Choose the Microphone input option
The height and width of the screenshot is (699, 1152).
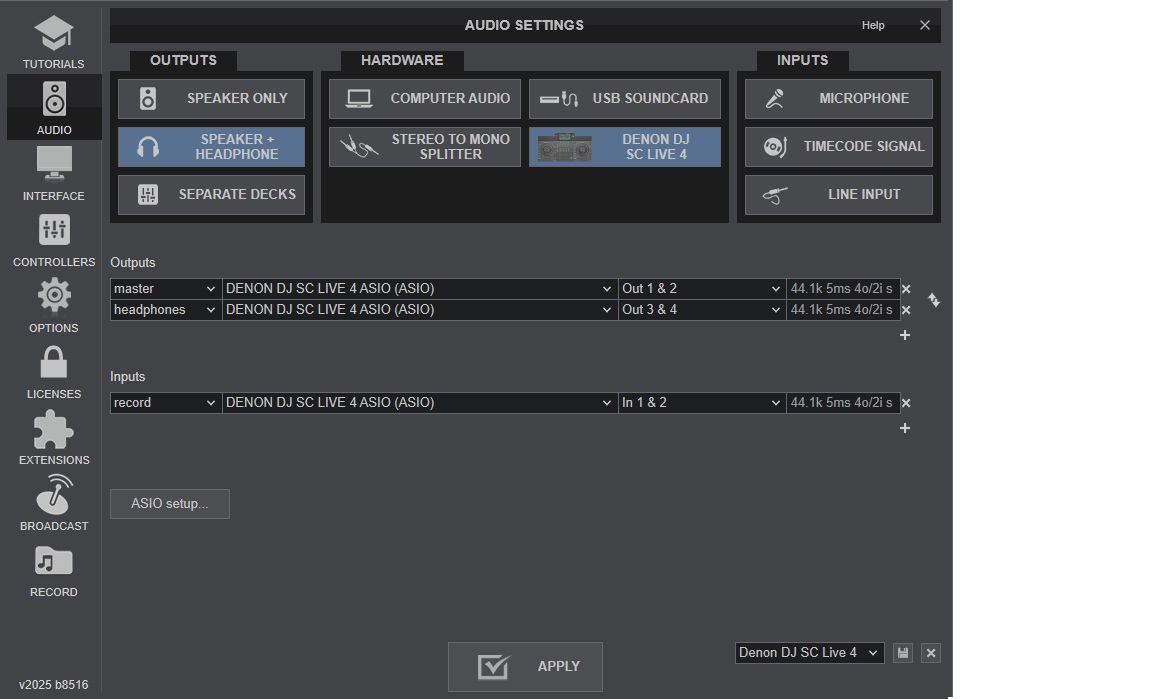(838, 99)
